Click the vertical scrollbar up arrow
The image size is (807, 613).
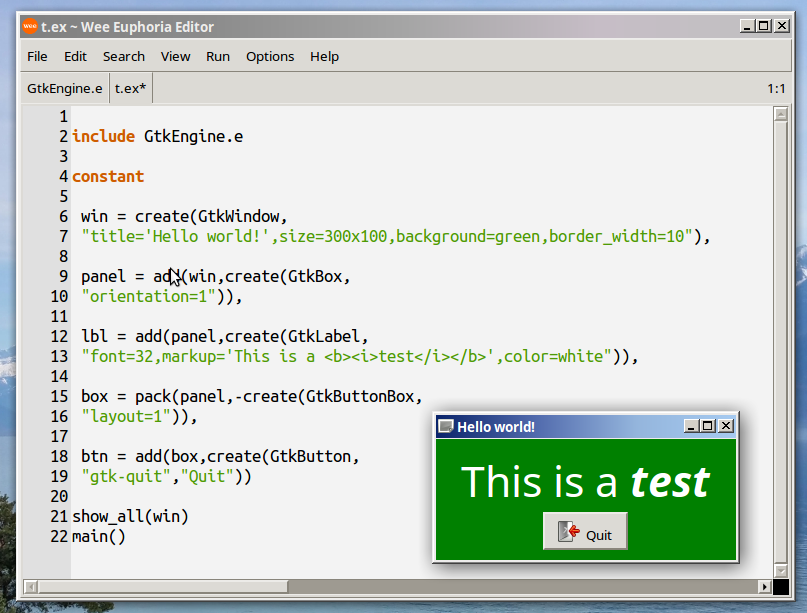click(781, 115)
